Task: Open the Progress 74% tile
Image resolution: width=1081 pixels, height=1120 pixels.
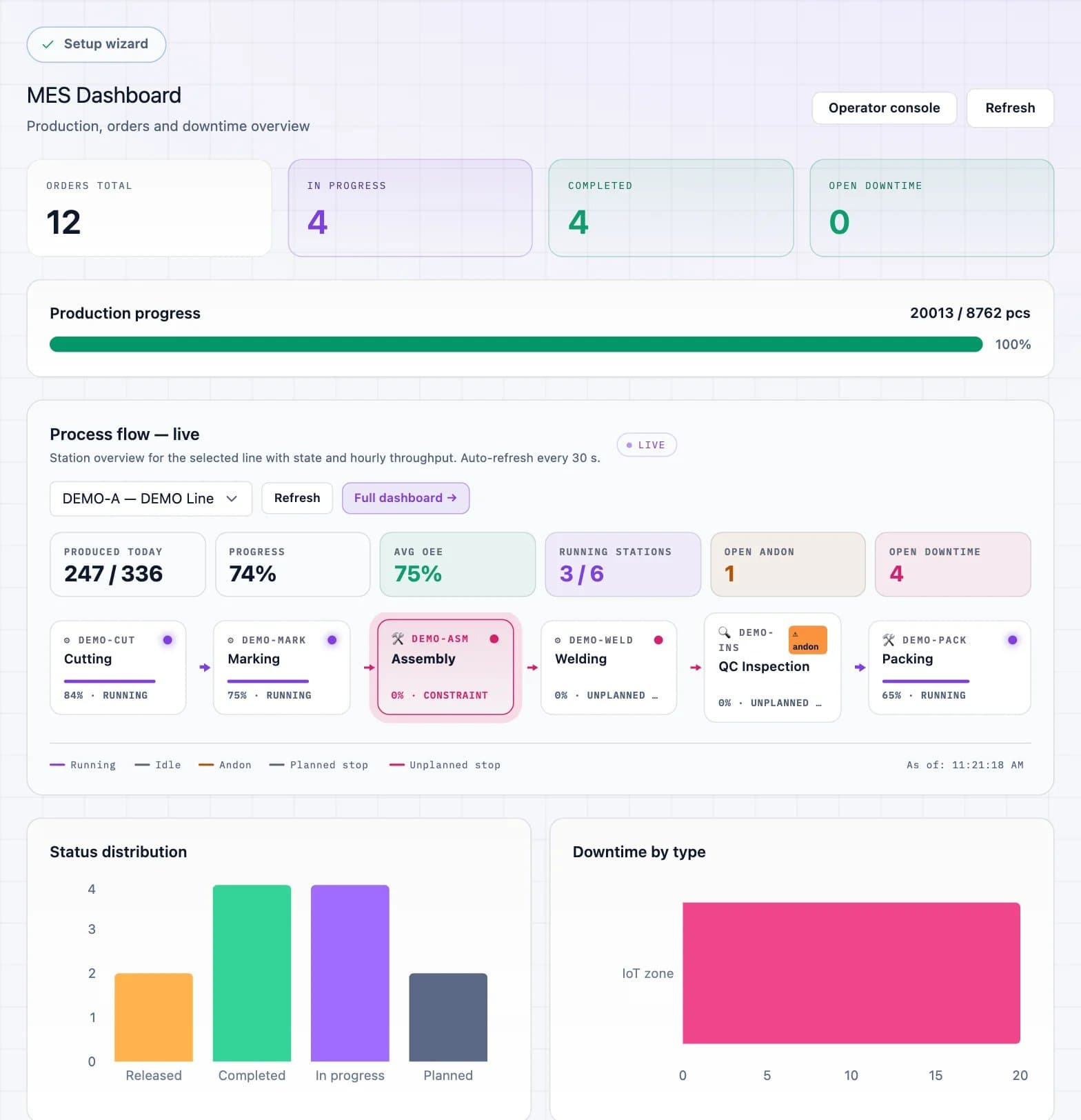Action: tap(292, 564)
